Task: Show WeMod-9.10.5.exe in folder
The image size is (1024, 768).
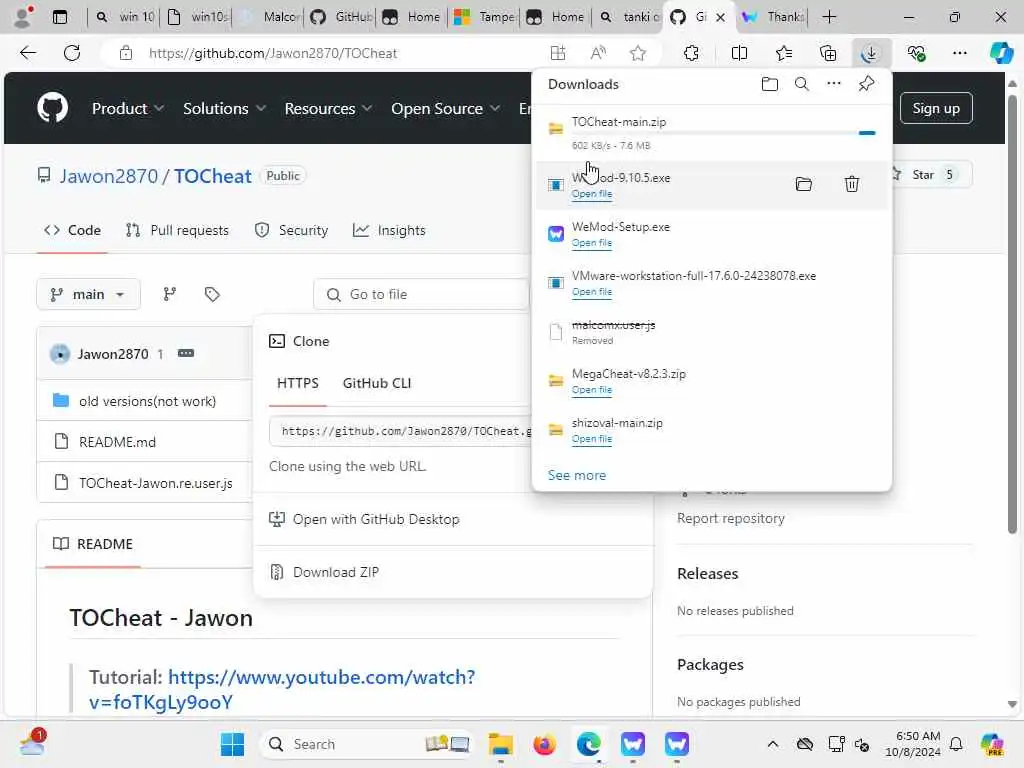Action: coord(803,184)
